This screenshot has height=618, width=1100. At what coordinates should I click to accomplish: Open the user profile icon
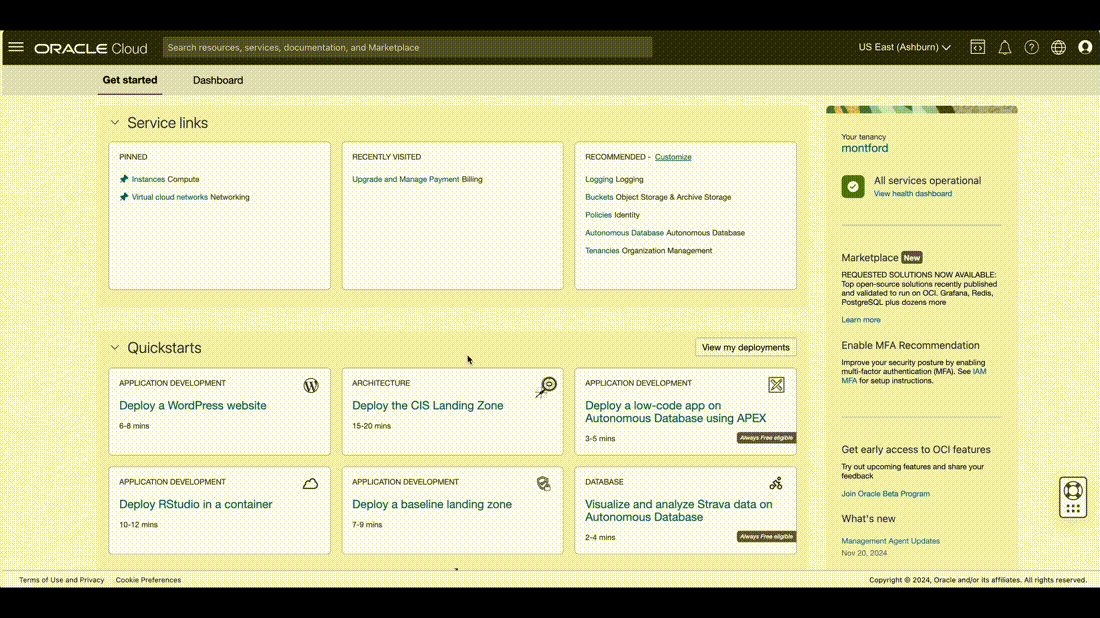click(1085, 47)
